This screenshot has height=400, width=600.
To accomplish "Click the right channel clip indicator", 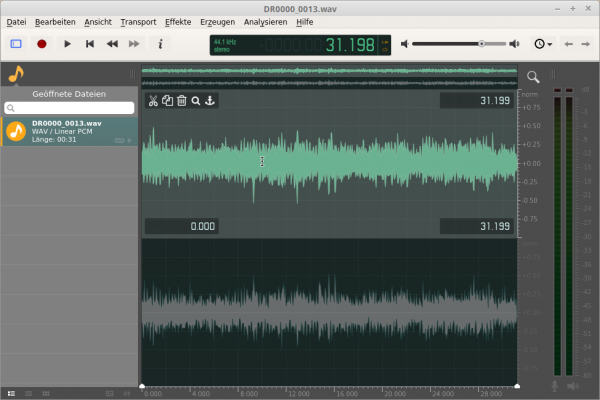I will (569, 90).
